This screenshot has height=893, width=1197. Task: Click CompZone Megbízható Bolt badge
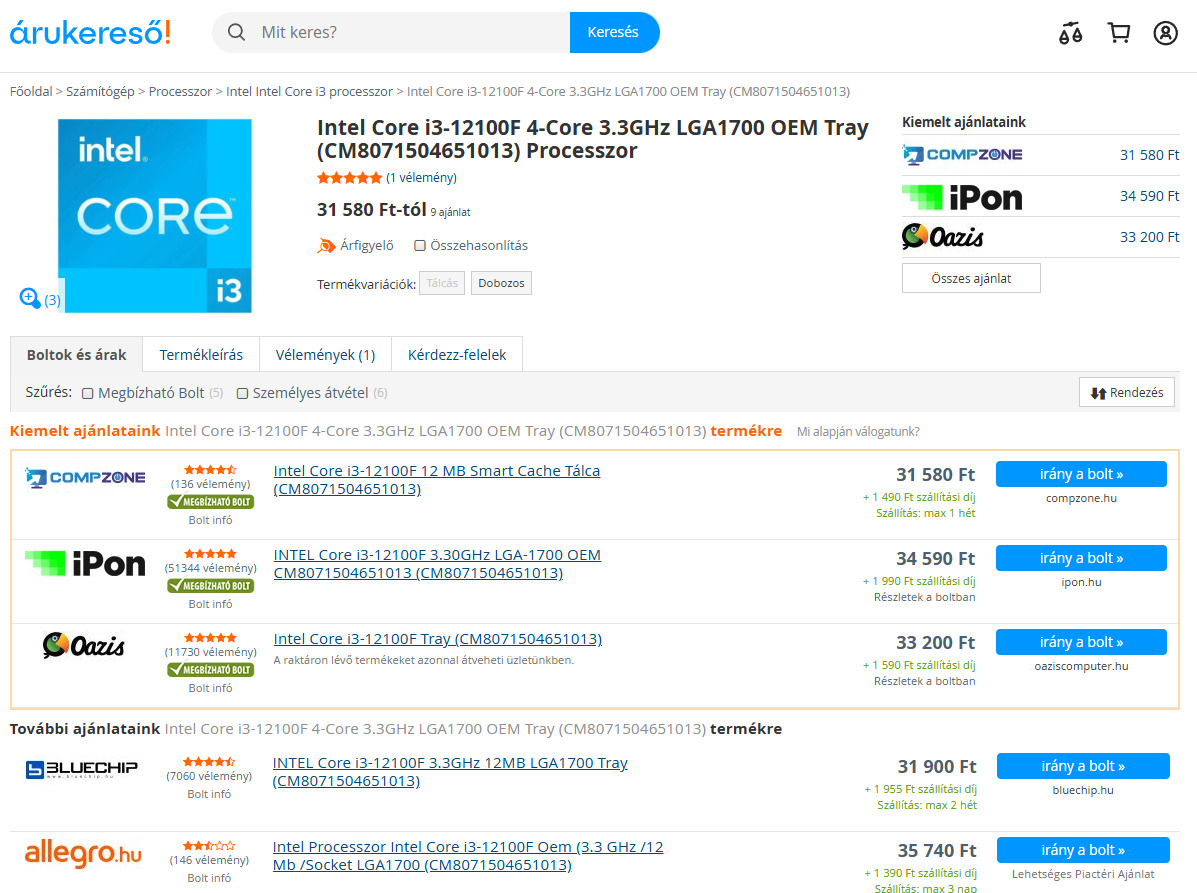coord(211,501)
